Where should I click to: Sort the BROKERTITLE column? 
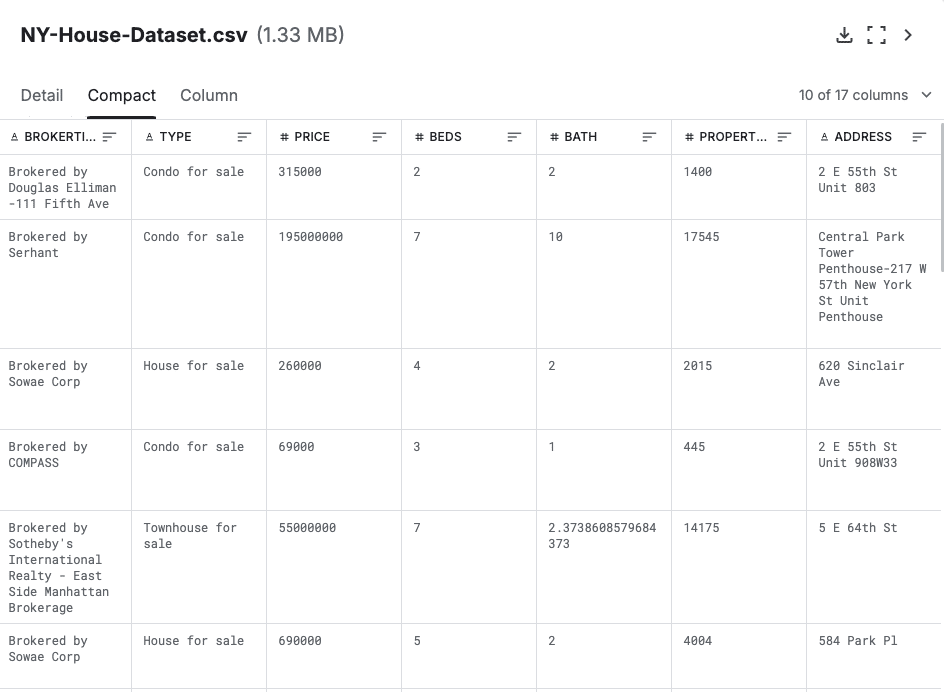(x=109, y=137)
